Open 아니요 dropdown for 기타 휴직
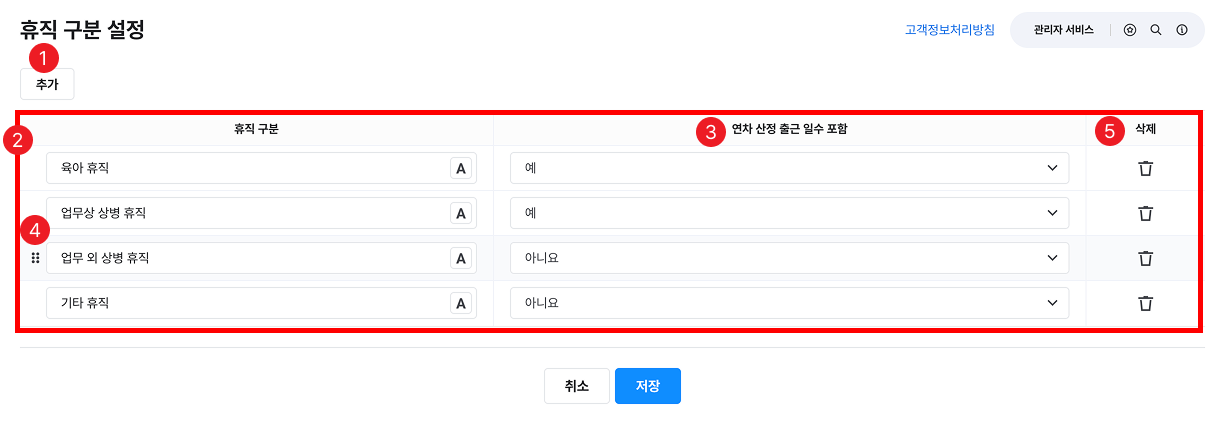This screenshot has height=430, width=1230. click(x=789, y=303)
